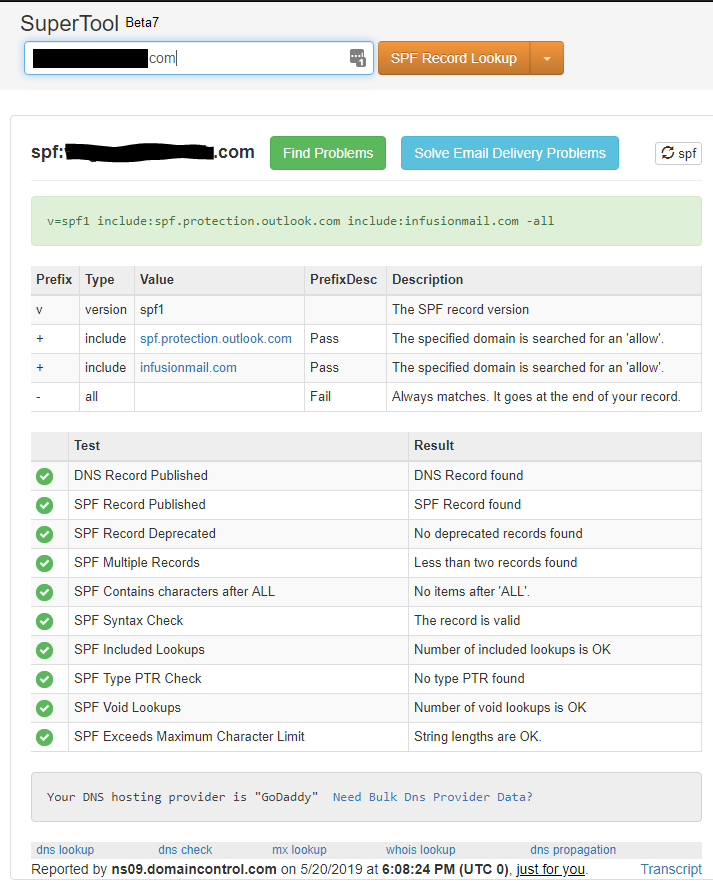Screen dimensions: 713x887
Task: Click 'SPF Record found' result
Action: tap(467, 504)
